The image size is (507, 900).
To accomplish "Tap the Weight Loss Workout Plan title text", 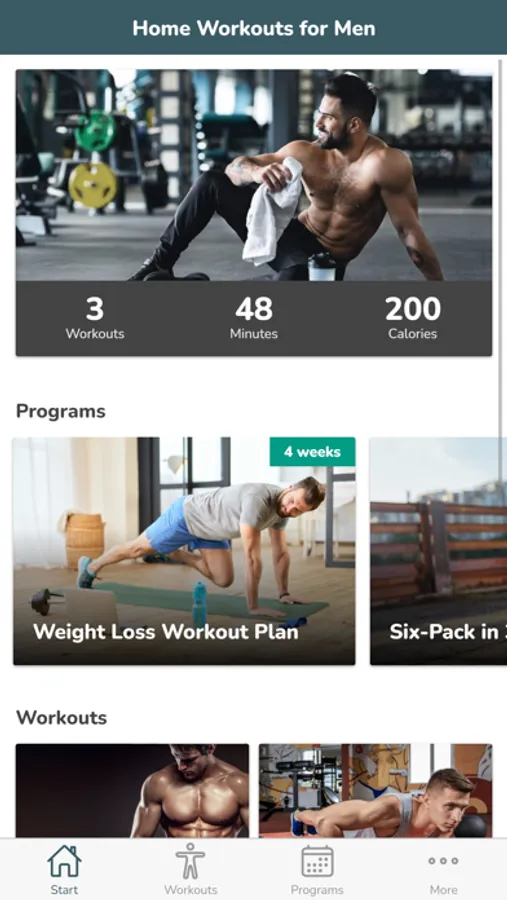I will click(166, 632).
